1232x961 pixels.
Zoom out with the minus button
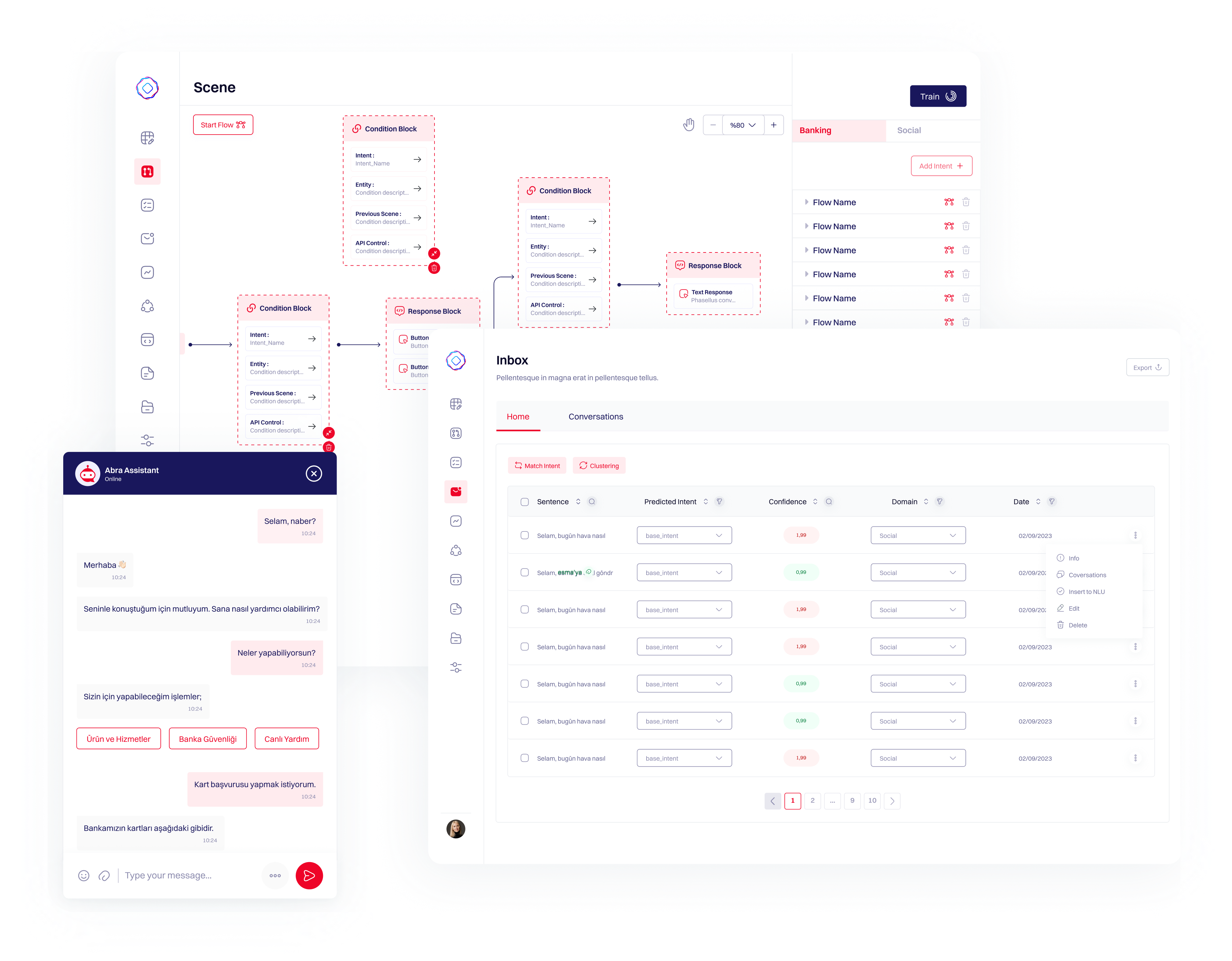tap(713, 125)
